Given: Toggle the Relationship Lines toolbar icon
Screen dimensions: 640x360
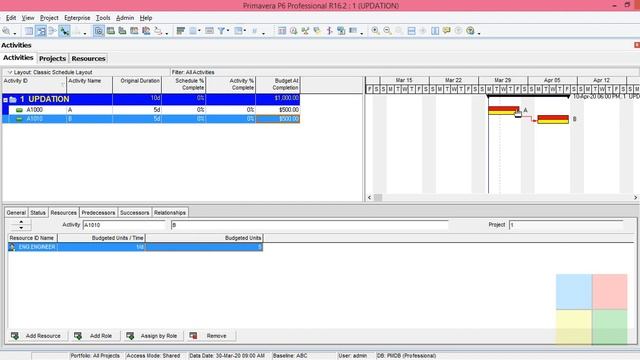Looking at the screenshot, I should coord(64,31).
